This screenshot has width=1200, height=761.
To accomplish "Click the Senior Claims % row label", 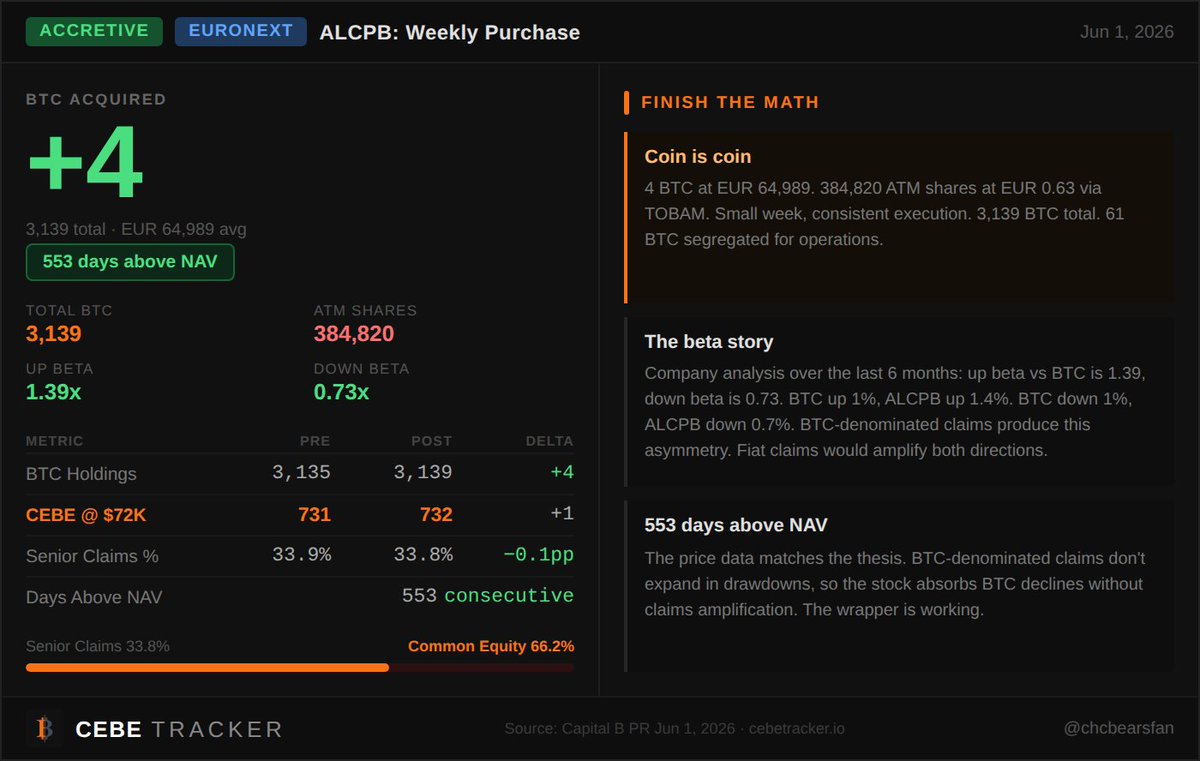I will (x=92, y=556).
